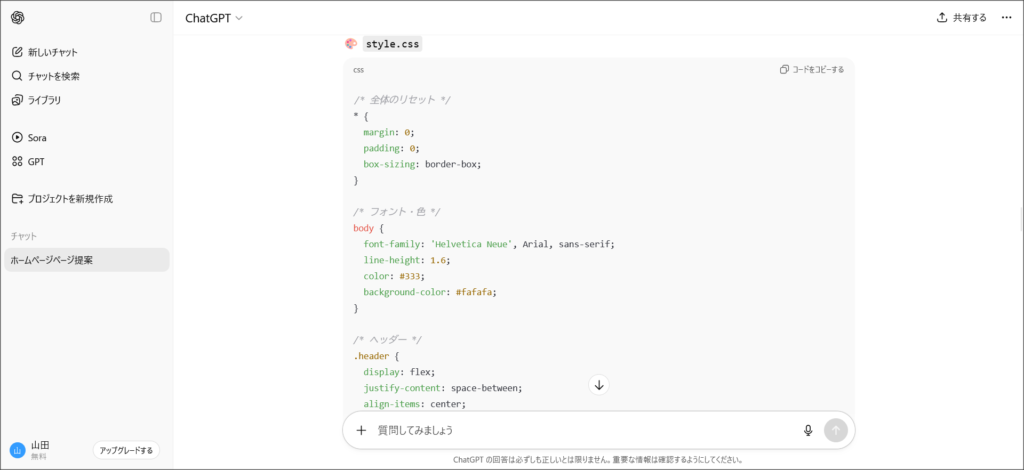
Task: Open the GPT explorer icon
Action: coord(17,161)
